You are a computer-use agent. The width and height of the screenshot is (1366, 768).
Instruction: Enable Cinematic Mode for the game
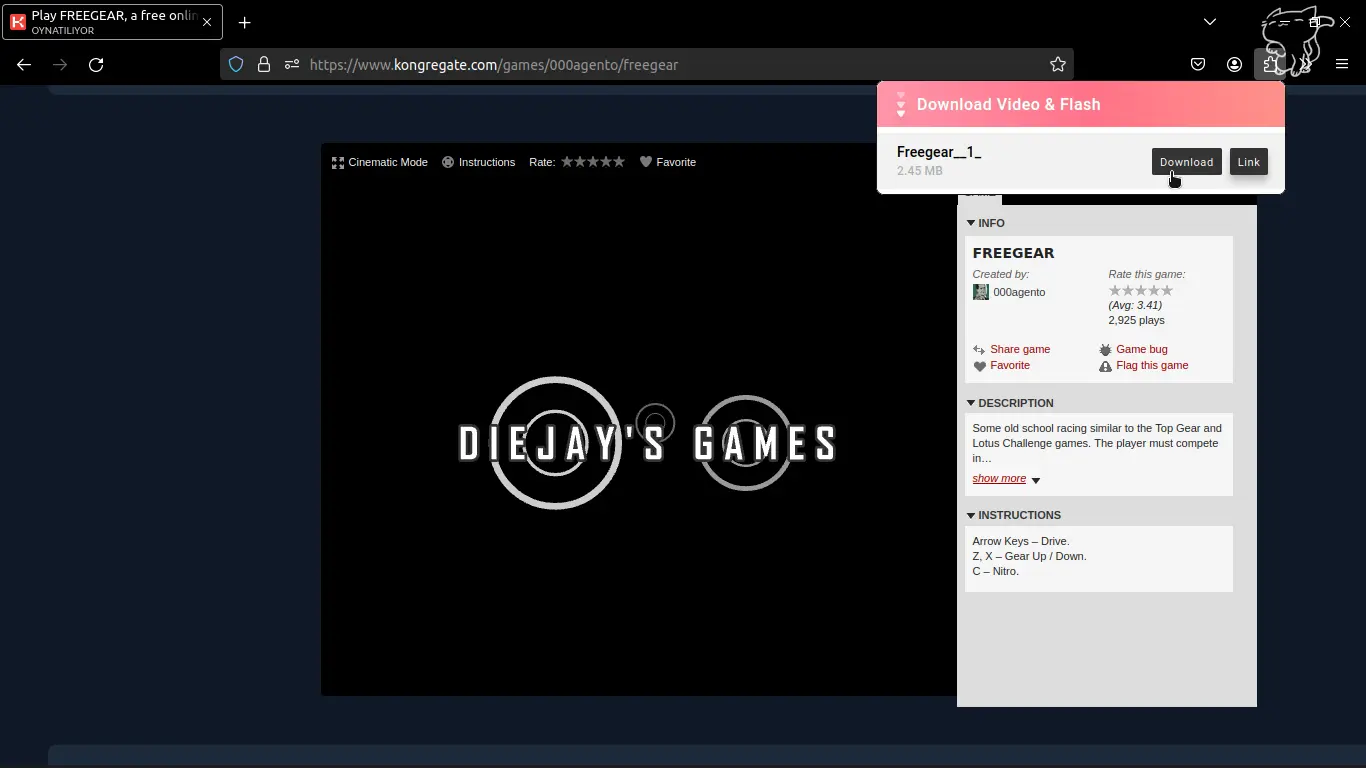(380, 162)
